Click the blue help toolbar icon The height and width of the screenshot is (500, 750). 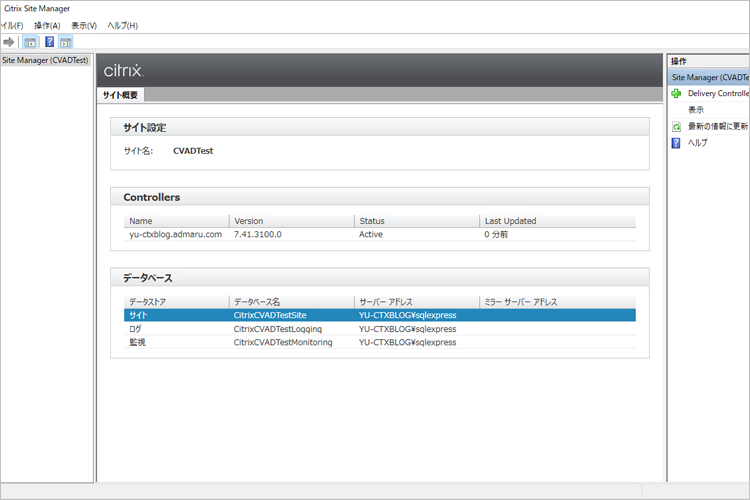pos(49,42)
